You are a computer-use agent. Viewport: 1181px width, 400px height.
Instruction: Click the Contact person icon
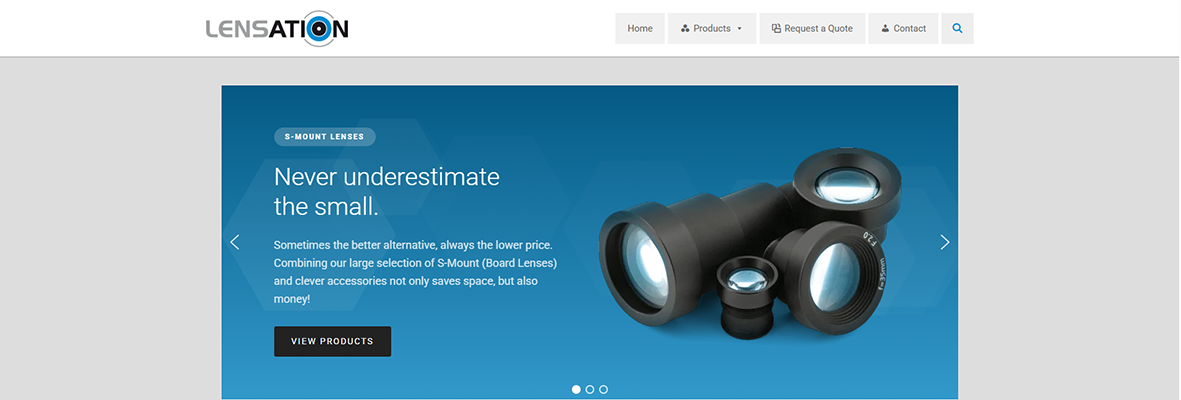tap(885, 29)
